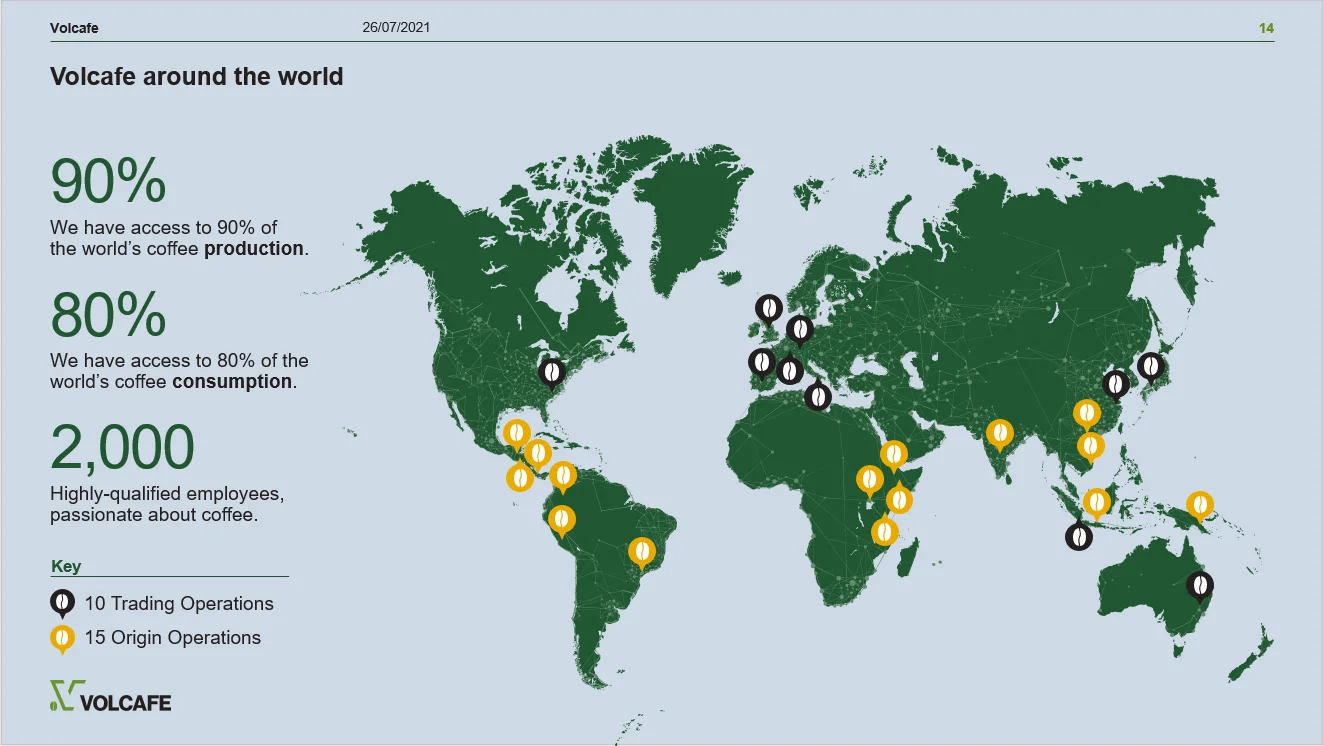
Task: Select the yellow origin marker on Brazil
Action: point(641,551)
